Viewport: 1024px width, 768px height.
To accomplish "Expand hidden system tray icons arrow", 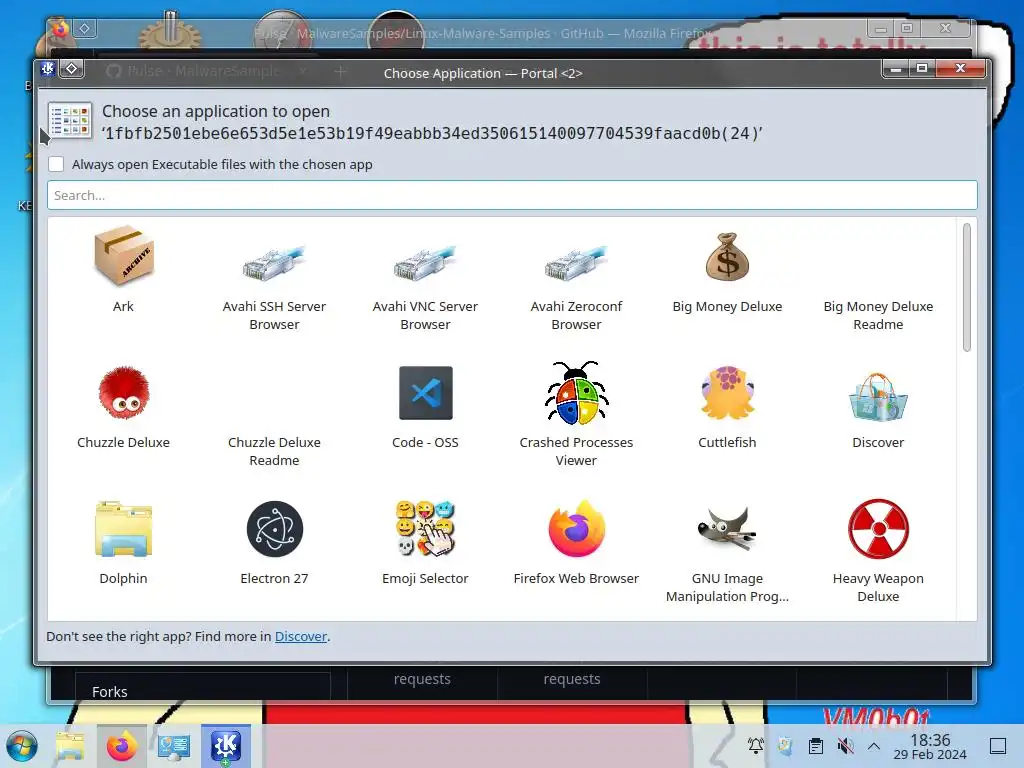I will pos(874,745).
